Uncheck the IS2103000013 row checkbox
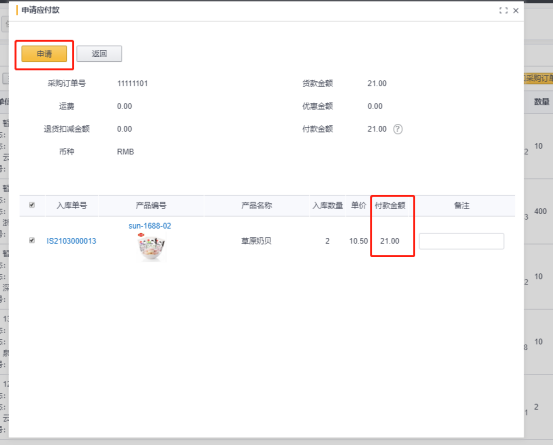 click(32, 240)
